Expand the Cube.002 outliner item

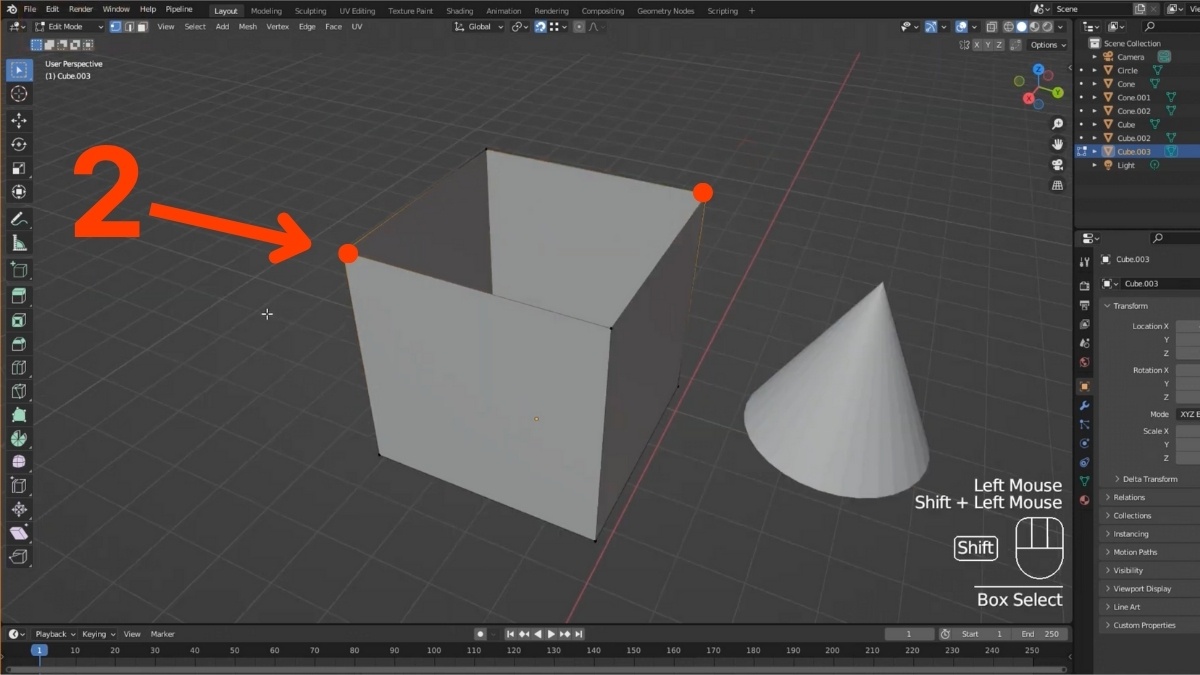tap(1095, 138)
